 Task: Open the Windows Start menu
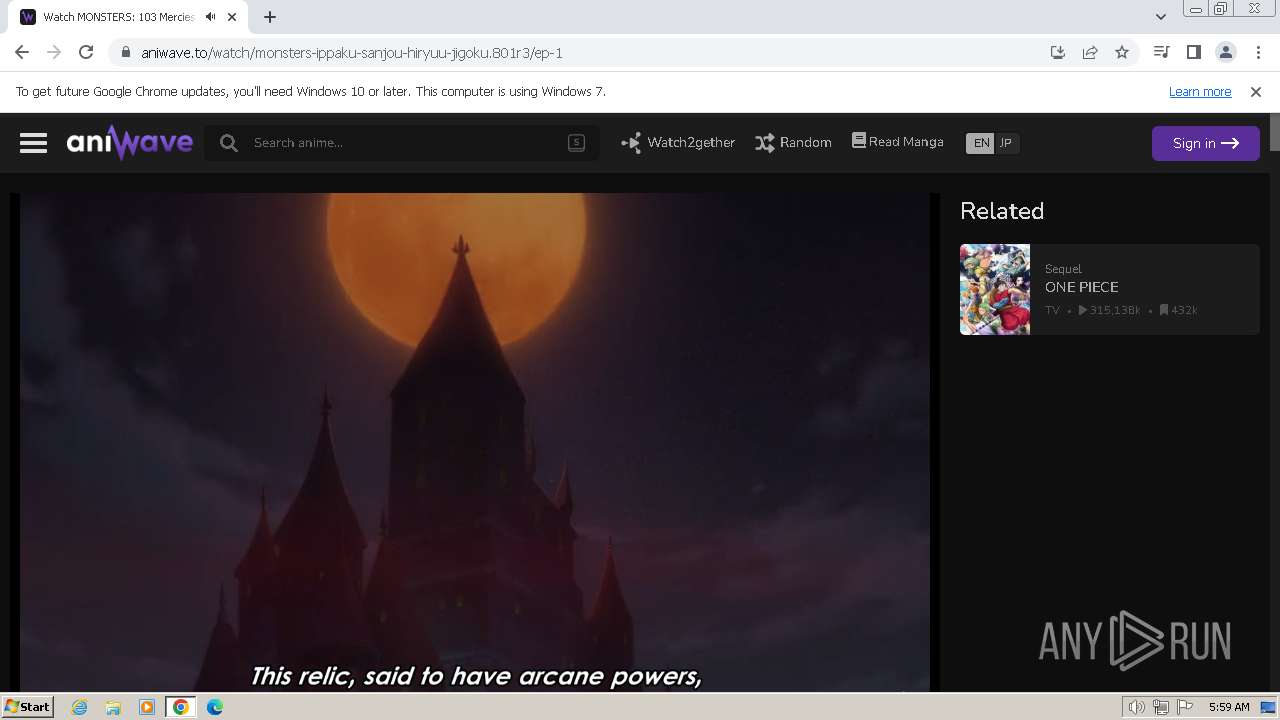click(27, 707)
